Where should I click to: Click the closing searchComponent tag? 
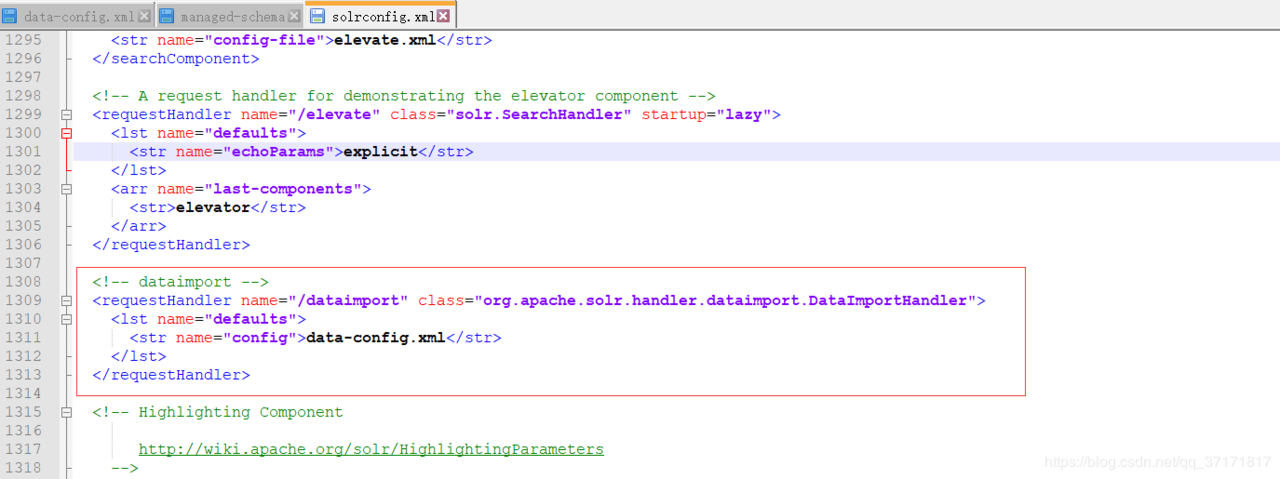(175, 59)
